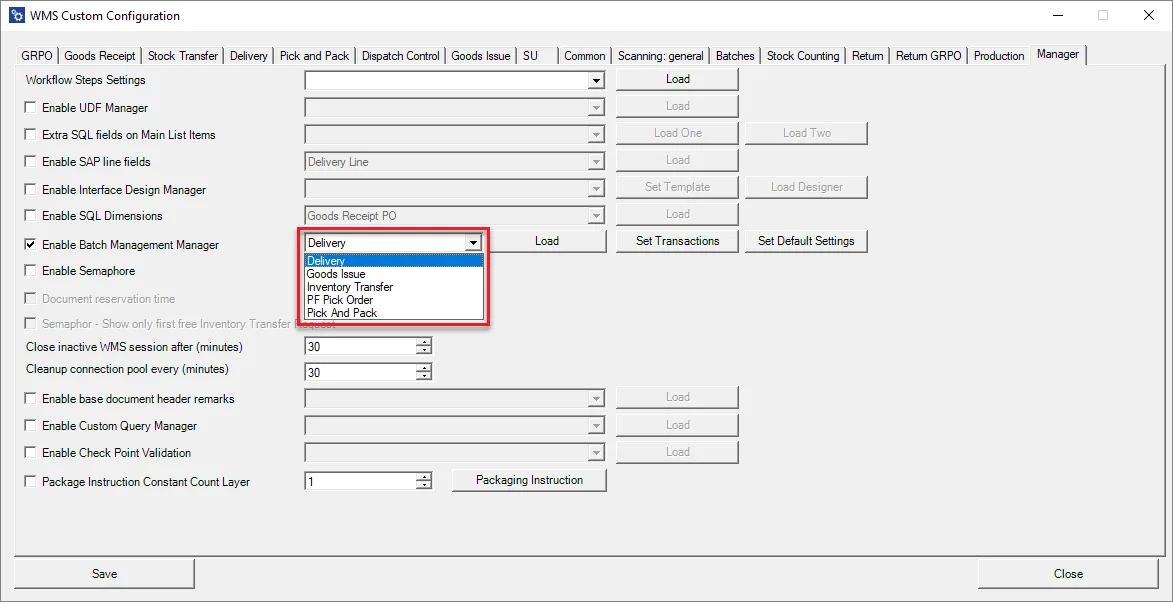Uncheck Enable Batch Management Manager
Image resolution: width=1173 pixels, height=602 pixels.
pyautogui.click(x=30, y=244)
